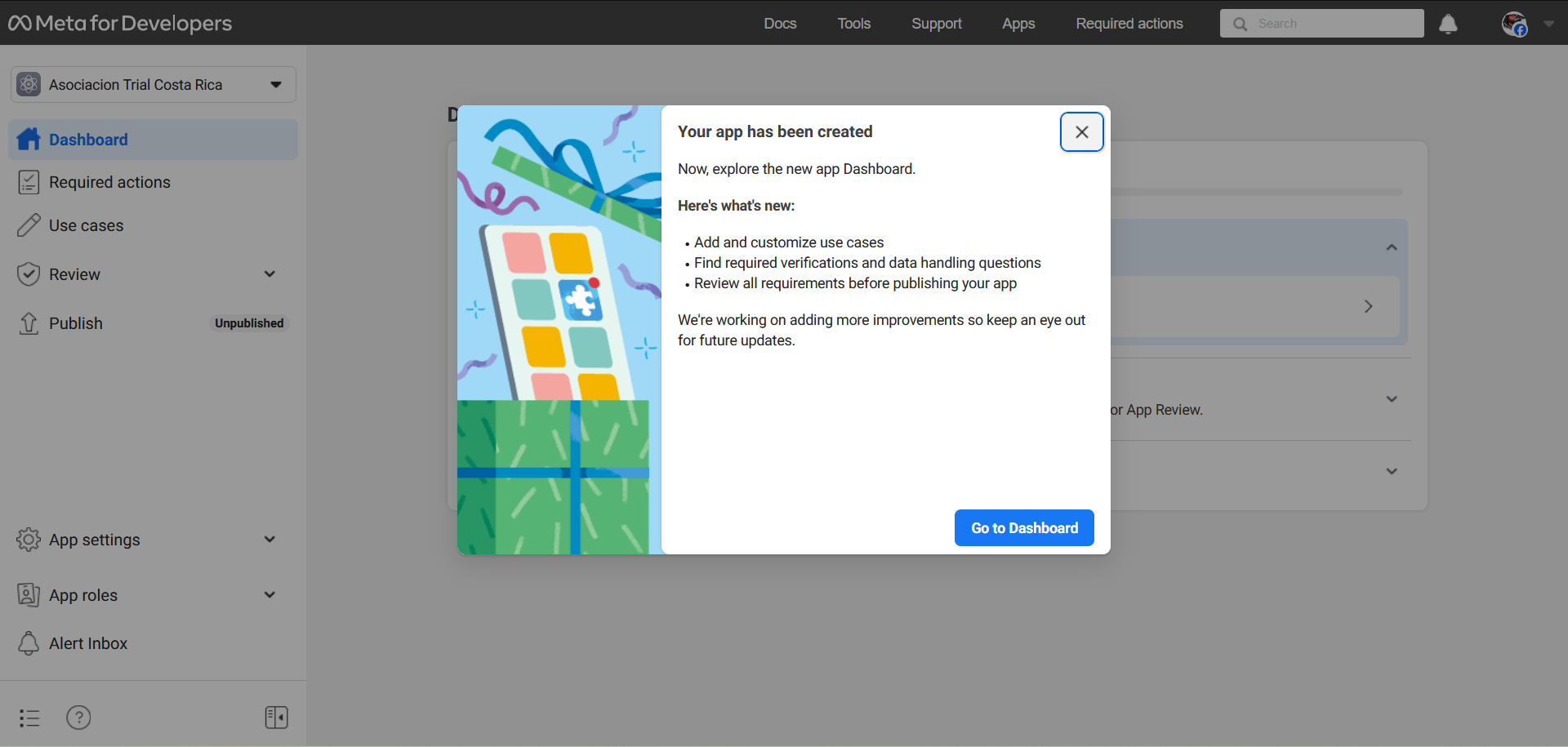Open Required actions in the sidebar
The image size is (1568, 747).
coord(153,182)
